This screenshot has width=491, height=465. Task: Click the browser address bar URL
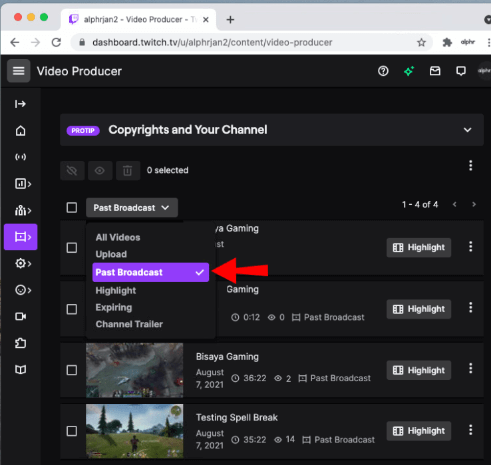pyautogui.click(x=212, y=42)
